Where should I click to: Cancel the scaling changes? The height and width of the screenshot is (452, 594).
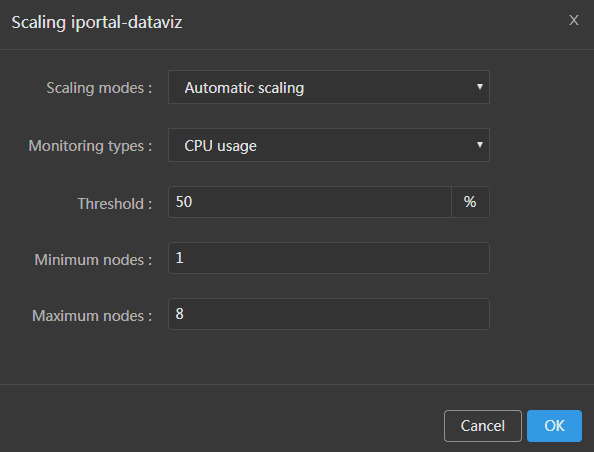click(483, 426)
